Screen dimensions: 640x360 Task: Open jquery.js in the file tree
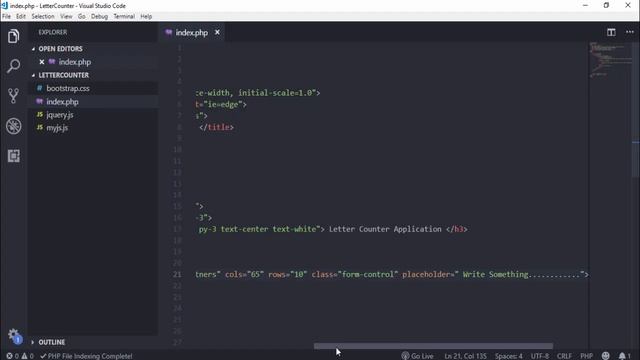(x=60, y=115)
